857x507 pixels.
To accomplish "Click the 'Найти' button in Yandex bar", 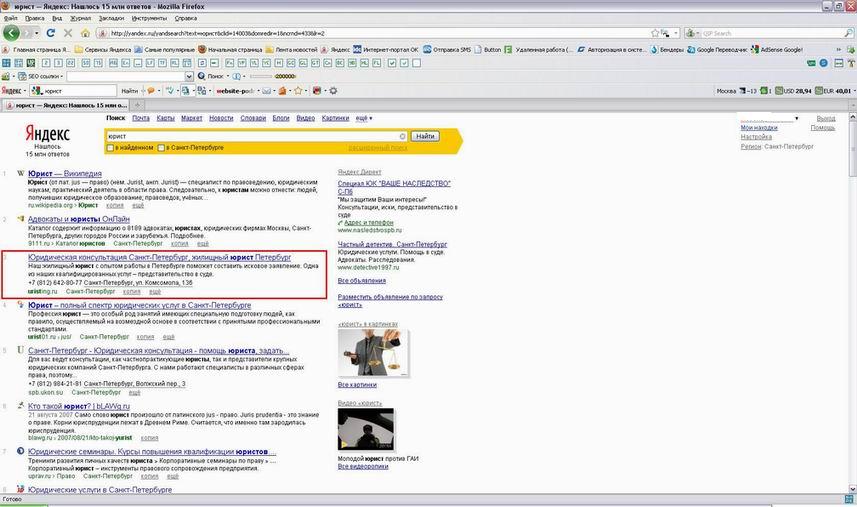I will tap(130, 91).
